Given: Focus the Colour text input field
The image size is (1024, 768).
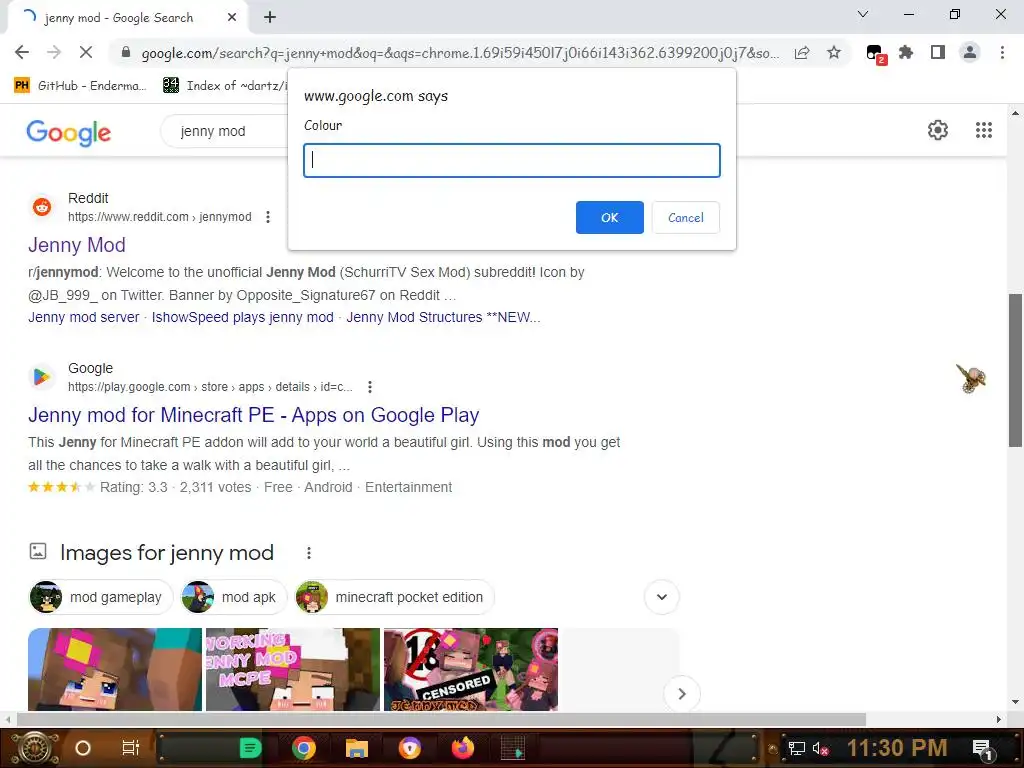Looking at the screenshot, I should coord(511,160).
